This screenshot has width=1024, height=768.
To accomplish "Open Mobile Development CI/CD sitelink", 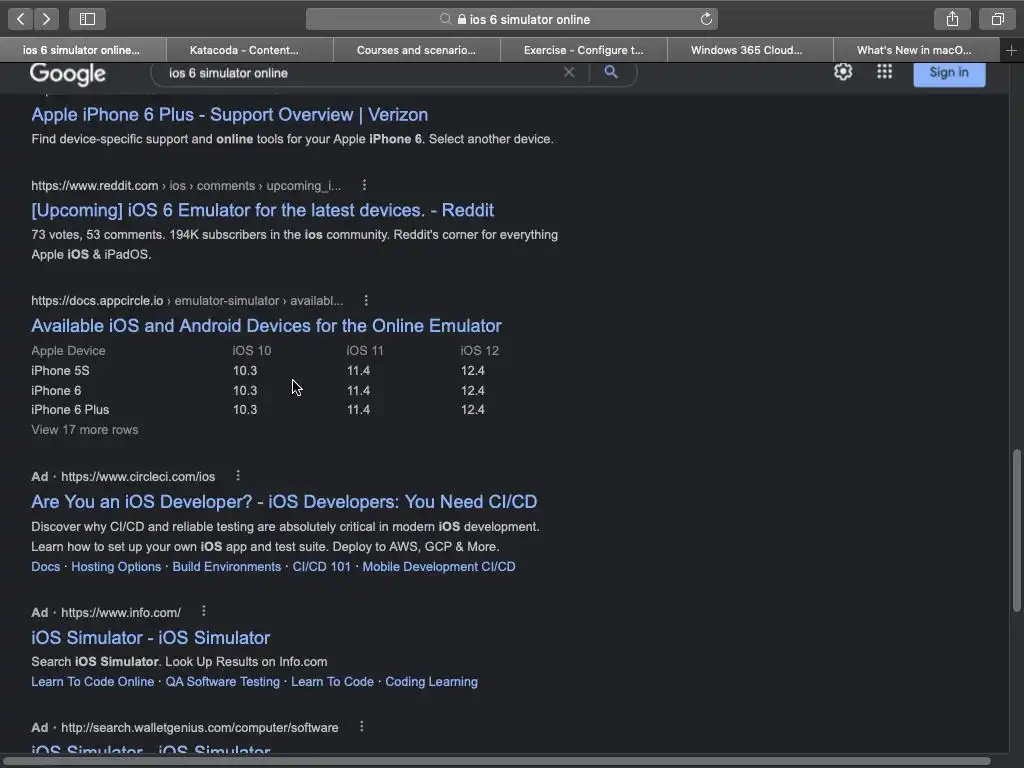I will [x=439, y=567].
